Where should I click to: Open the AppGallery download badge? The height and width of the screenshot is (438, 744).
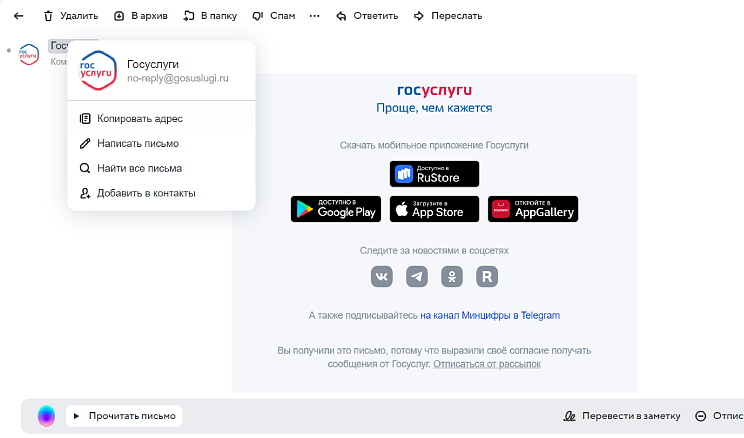click(533, 209)
